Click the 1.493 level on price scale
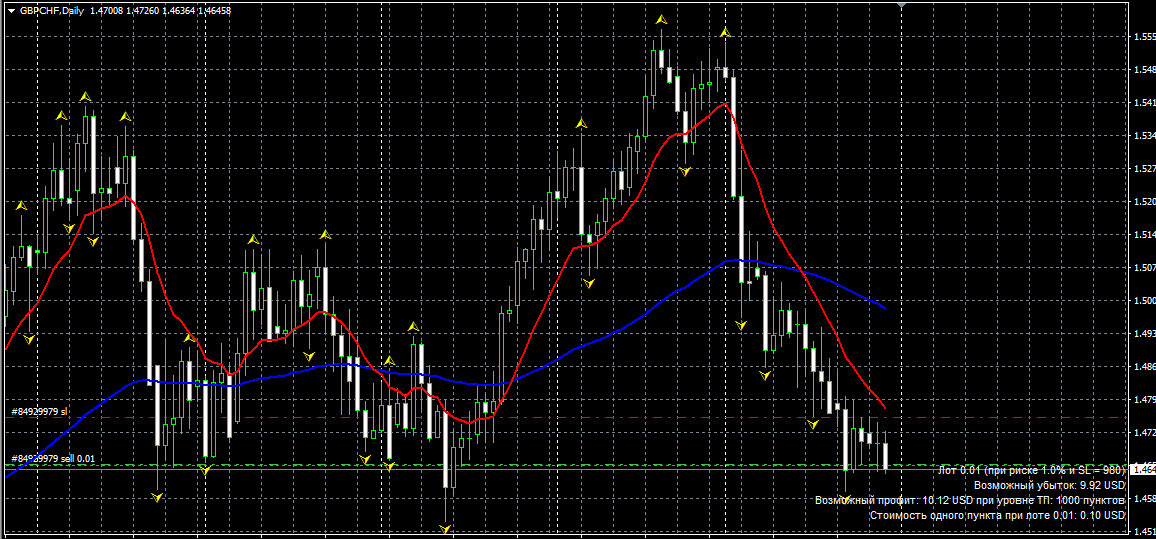Viewport: 1156px width, 539px height. [x=1143, y=334]
